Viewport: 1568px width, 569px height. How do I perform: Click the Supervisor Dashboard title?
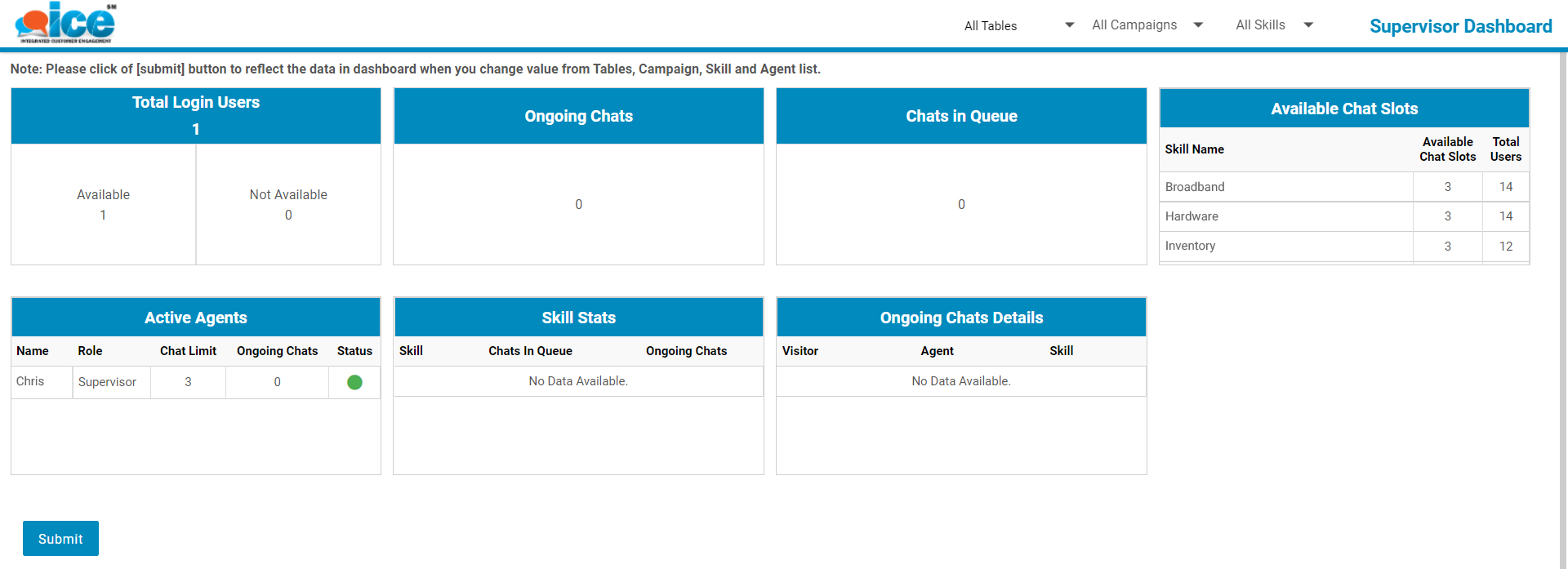[1460, 26]
